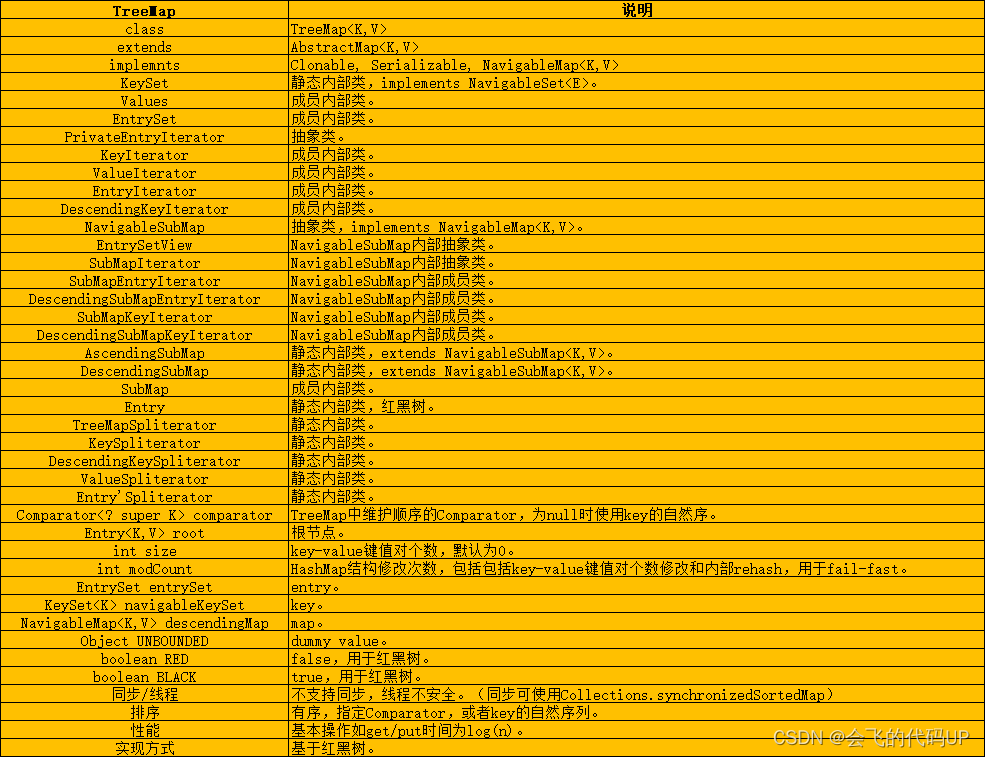Select the 'DescendingSubMapEntryIterator' cell
985x757 pixels.
pos(144,299)
